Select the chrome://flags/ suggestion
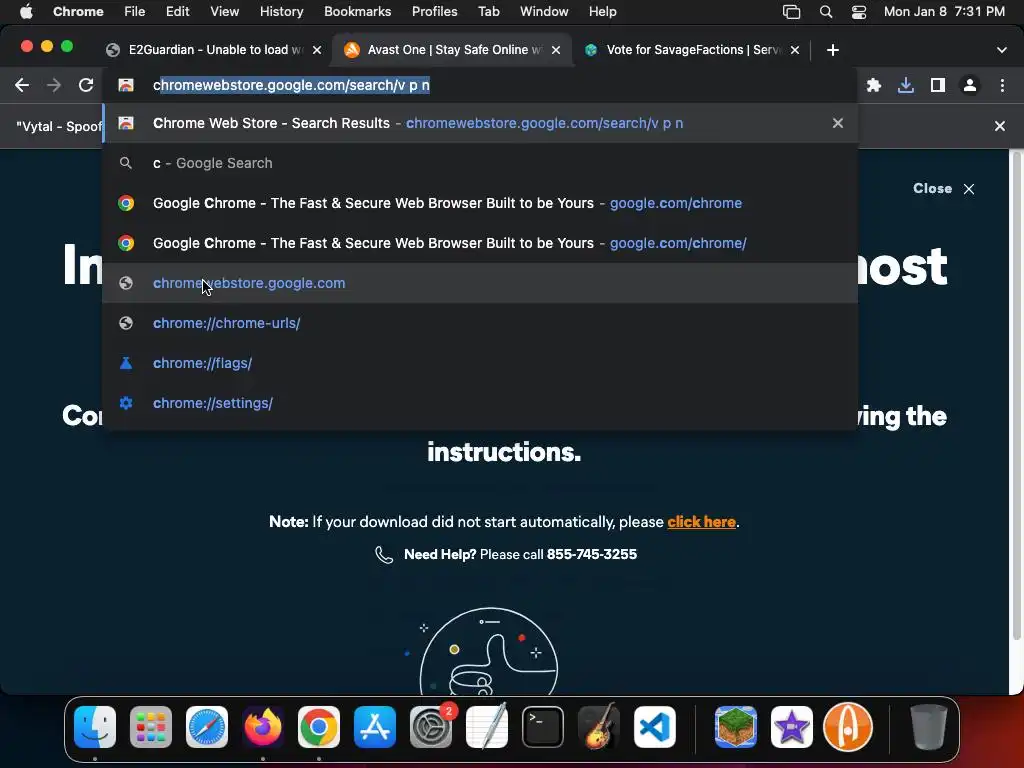Screen dimensions: 1024x768 480,363
